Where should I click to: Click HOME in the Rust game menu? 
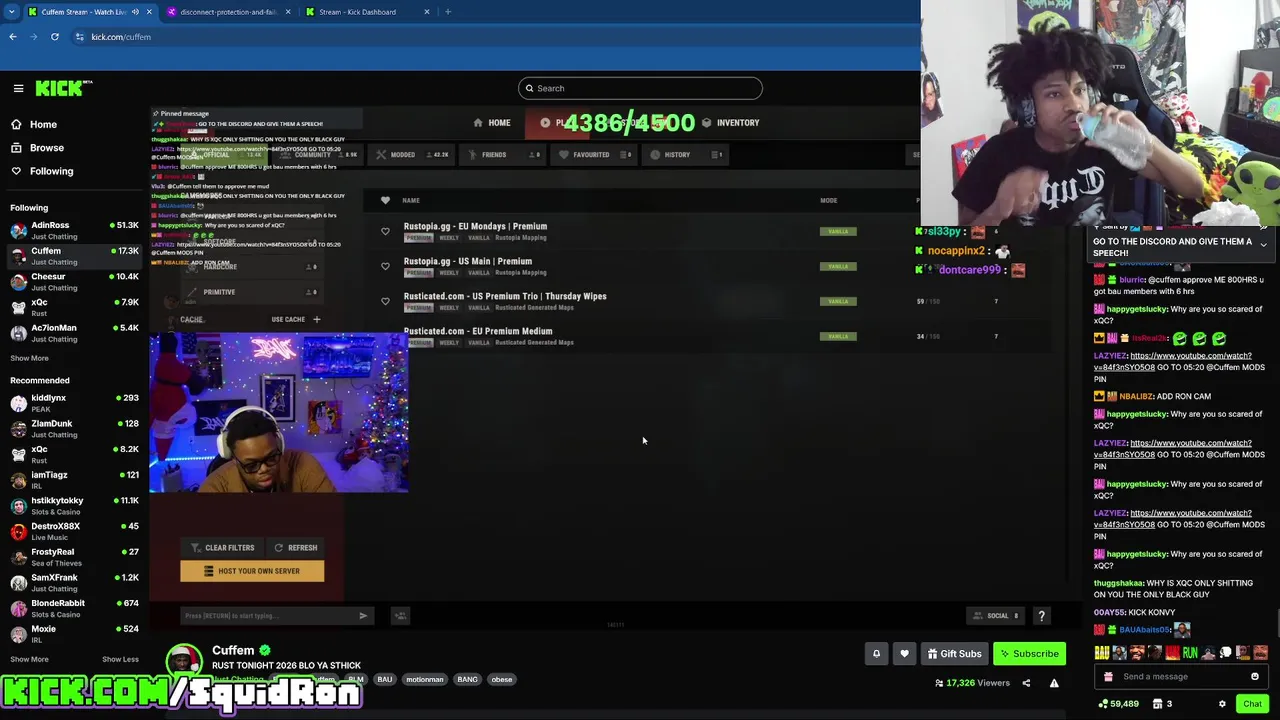pos(492,123)
